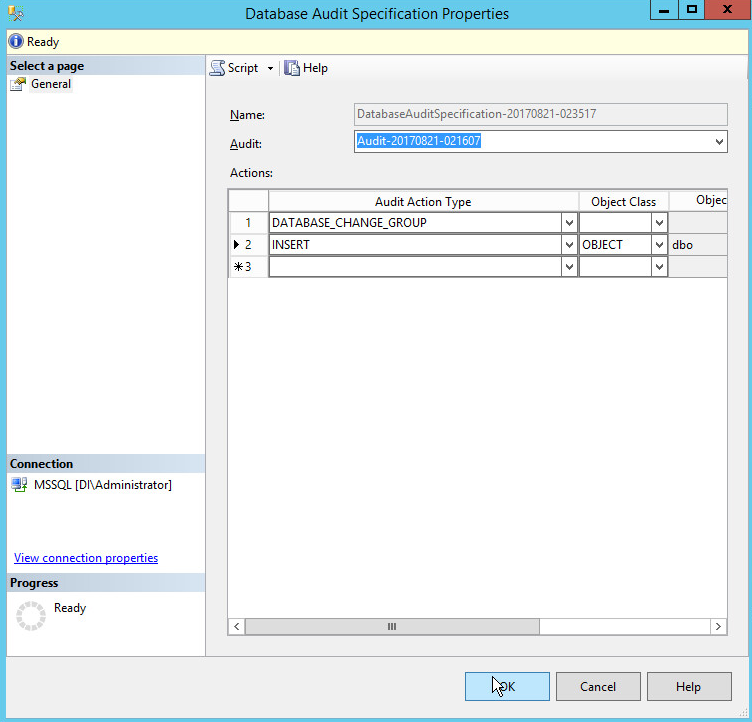Click the Help button at bottom
752x722 pixels.
pyautogui.click(x=688, y=687)
